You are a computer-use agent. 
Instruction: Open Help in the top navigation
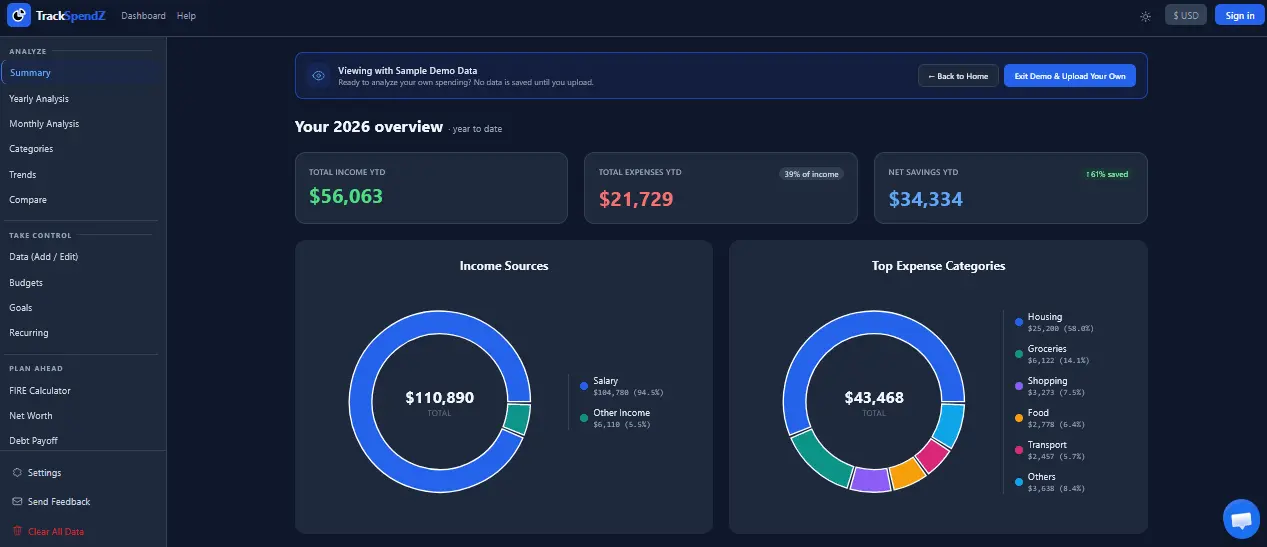[186, 16]
